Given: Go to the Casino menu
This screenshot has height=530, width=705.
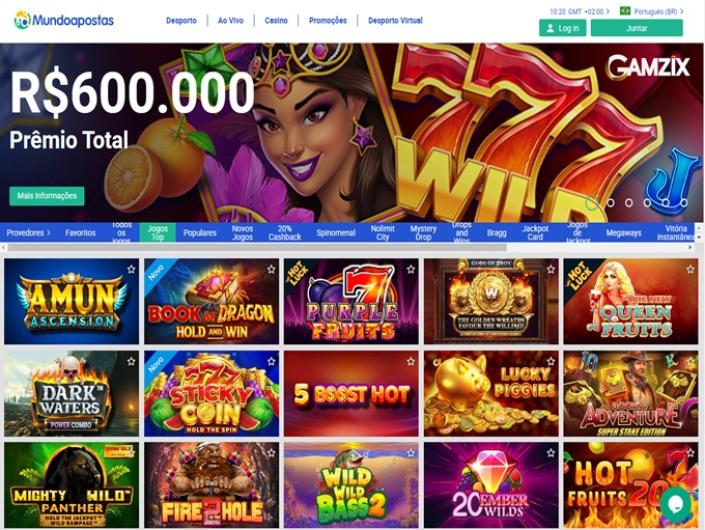Looking at the screenshot, I should click(276, 21).
